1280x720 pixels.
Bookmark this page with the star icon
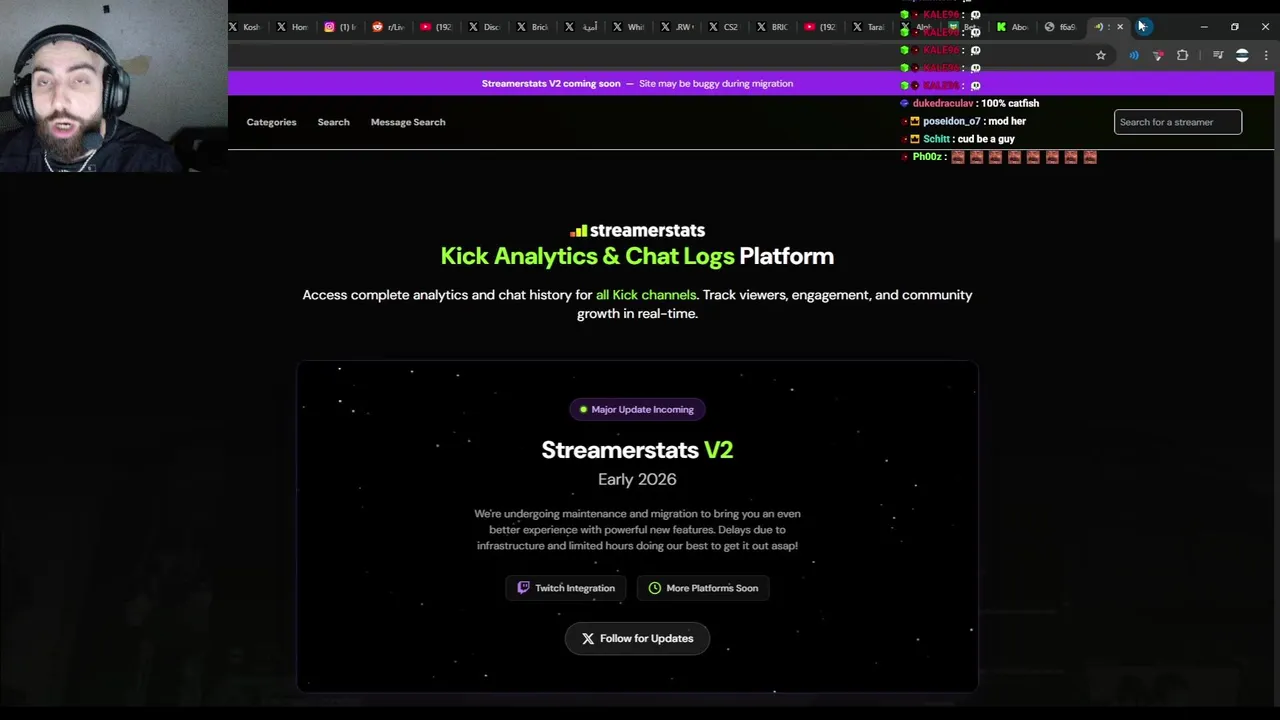[1101, 56]
